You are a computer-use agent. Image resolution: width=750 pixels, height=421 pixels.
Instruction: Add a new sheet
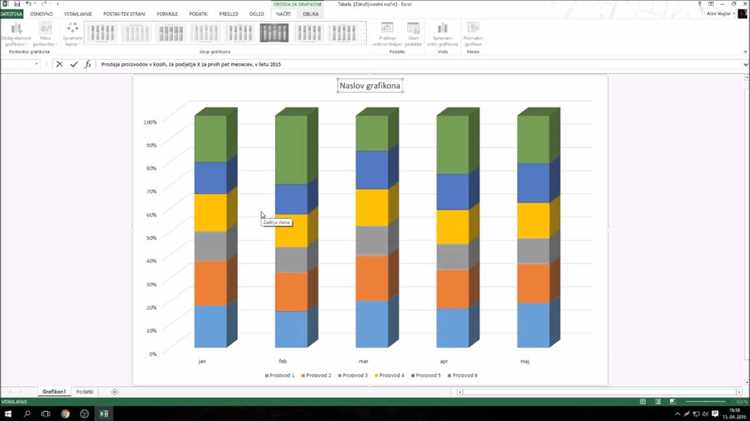tap(114, 392)
